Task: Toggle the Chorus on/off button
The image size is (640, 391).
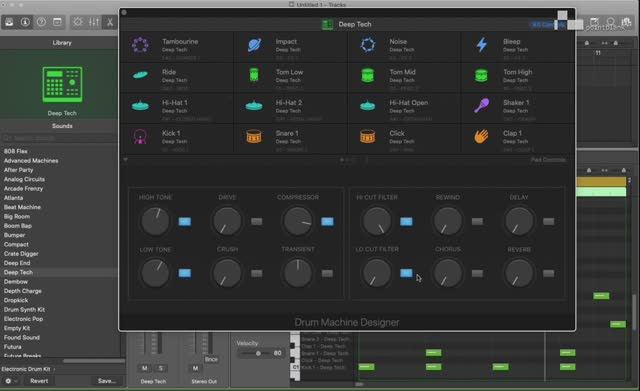Action: [x=477, y=273]
